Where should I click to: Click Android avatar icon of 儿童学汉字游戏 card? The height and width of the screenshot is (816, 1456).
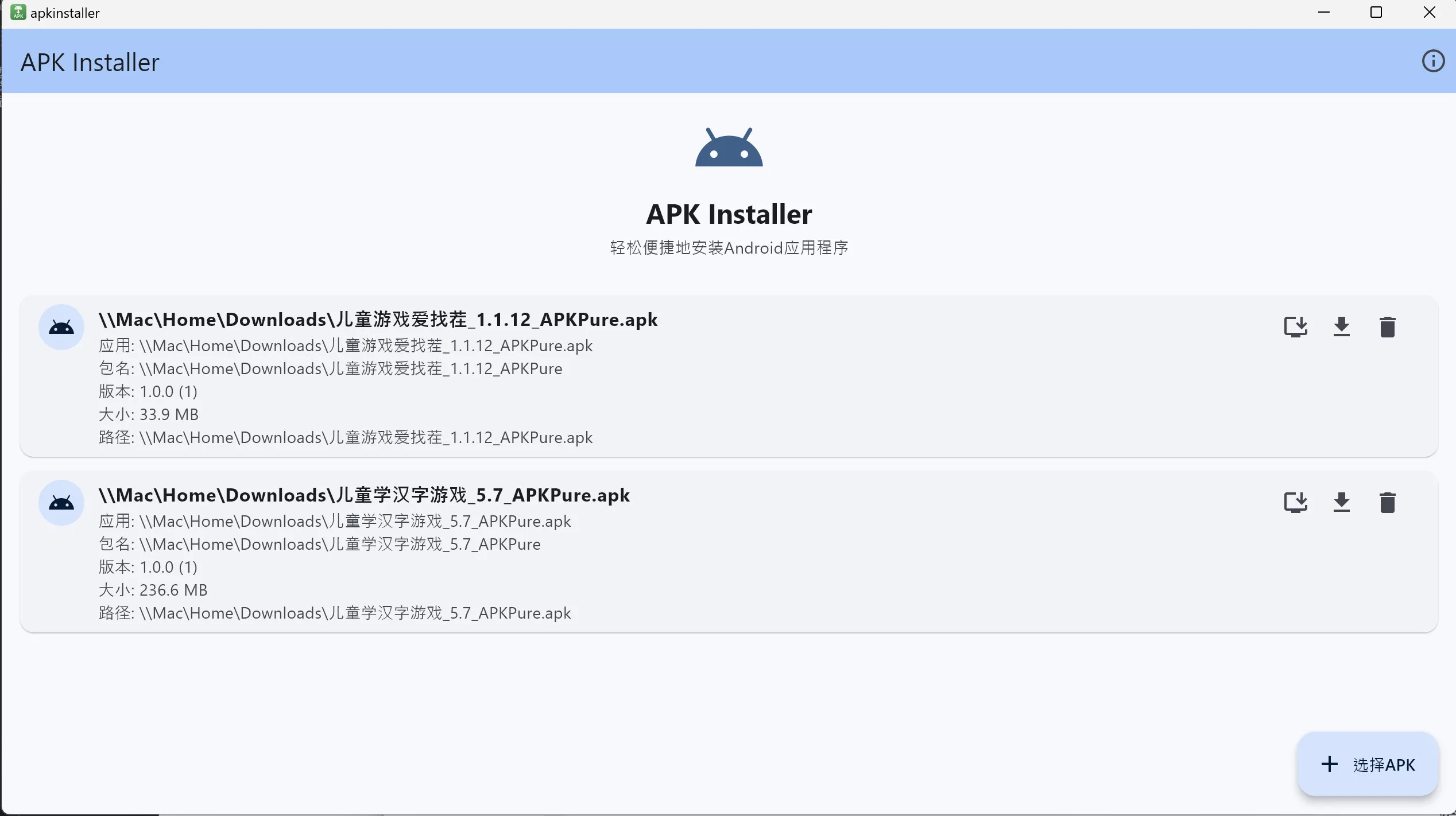click(x=61, y=503)
